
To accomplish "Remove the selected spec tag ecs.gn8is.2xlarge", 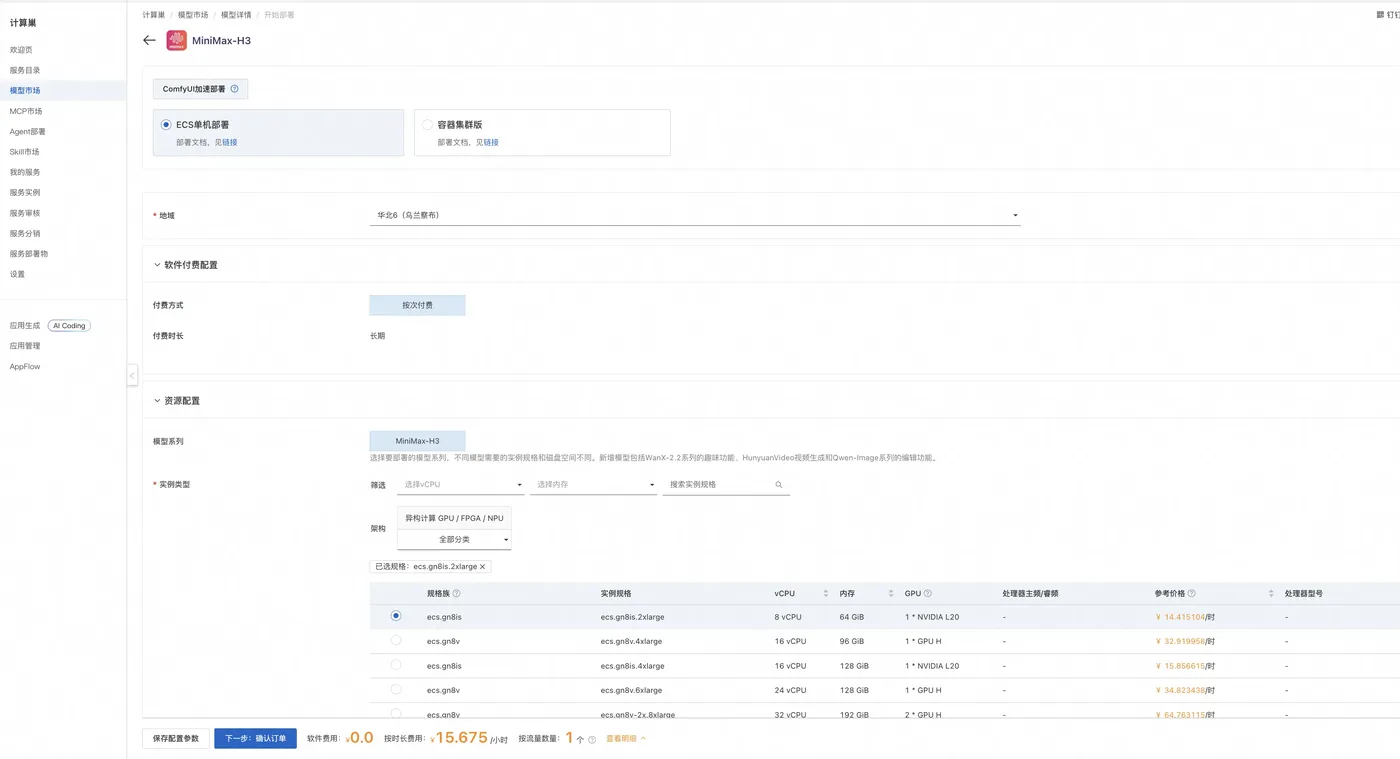I will coord(483,567).
